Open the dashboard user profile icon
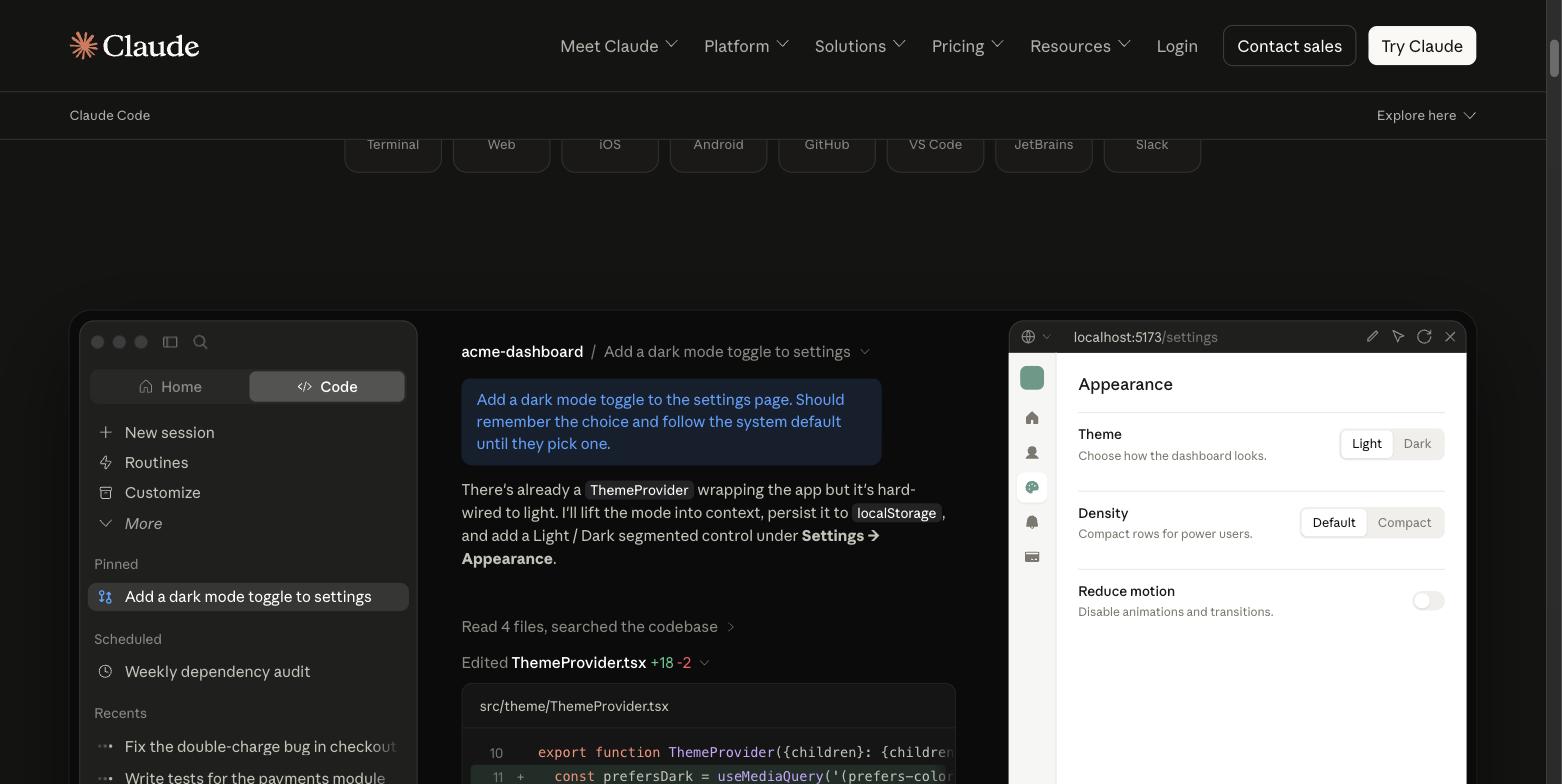1562x784 pixels. click(x=1032, y=453)
